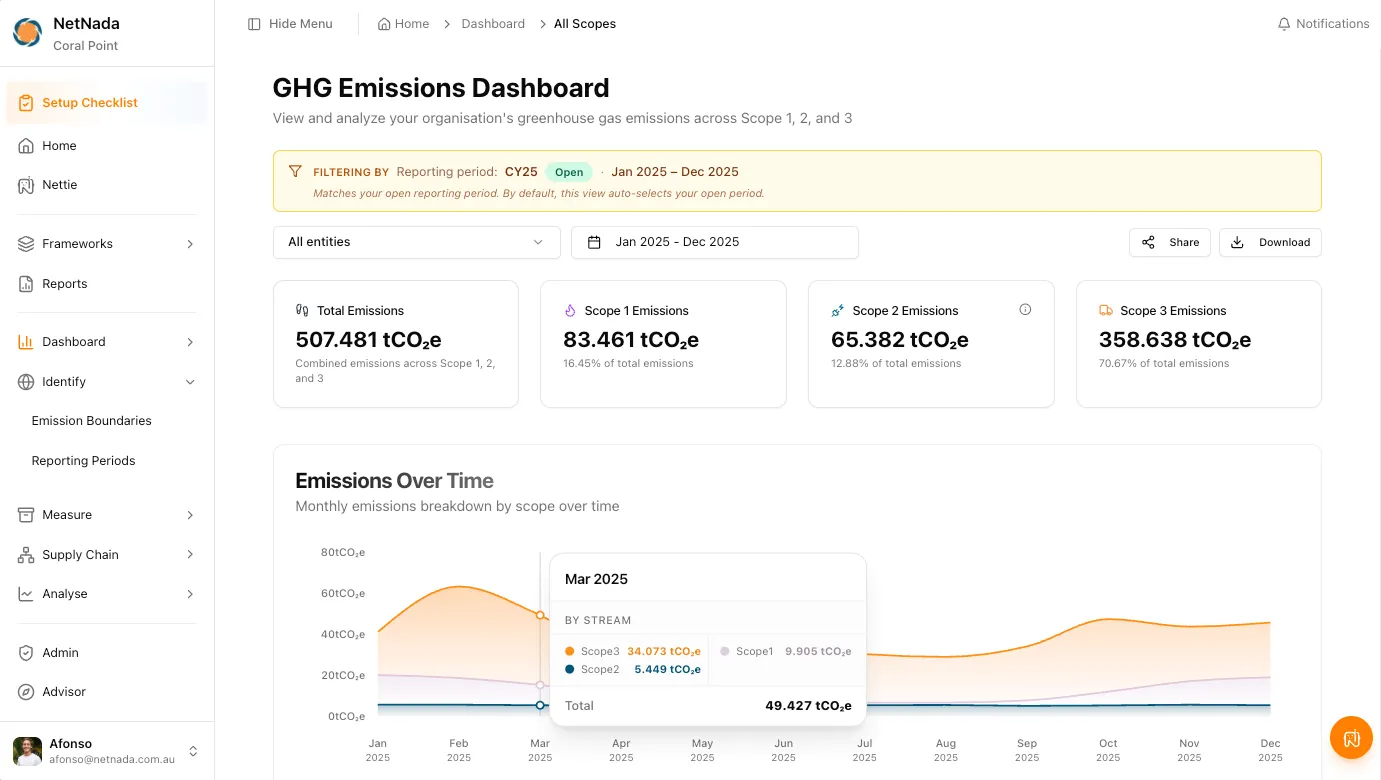Viewport: 1381px width, 780px height.
Task: Click the Hide Menu panel icon
Action: pyautogui.click(x=254, y=24)
